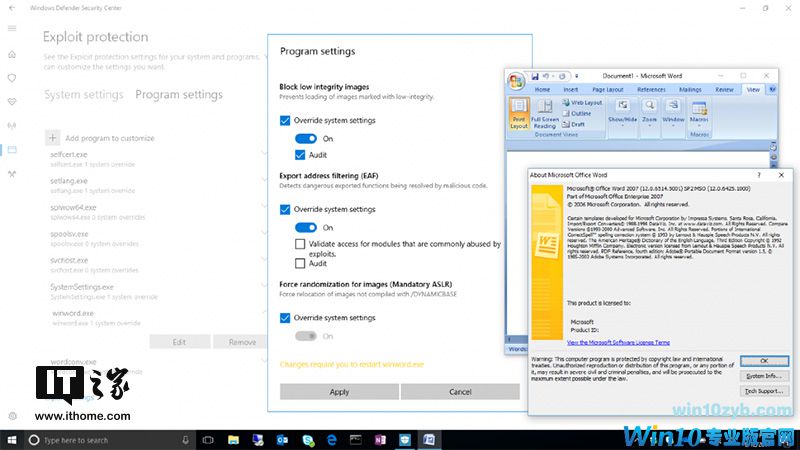Open Outlook from the Windows taskbar
This screenshot has width=800, height=450.
pos(282,440)
